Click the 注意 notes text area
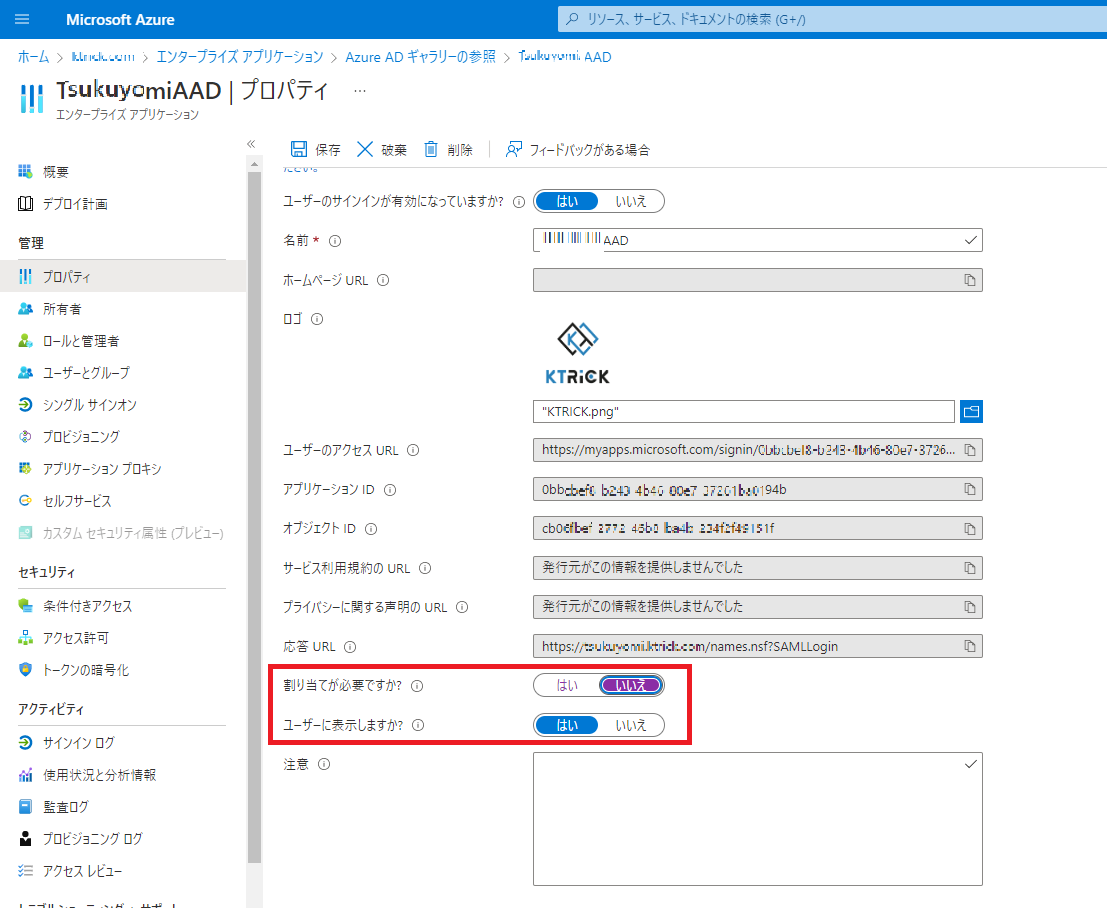The width and height of the screenshot is (1107, 908). pos(758,819)
